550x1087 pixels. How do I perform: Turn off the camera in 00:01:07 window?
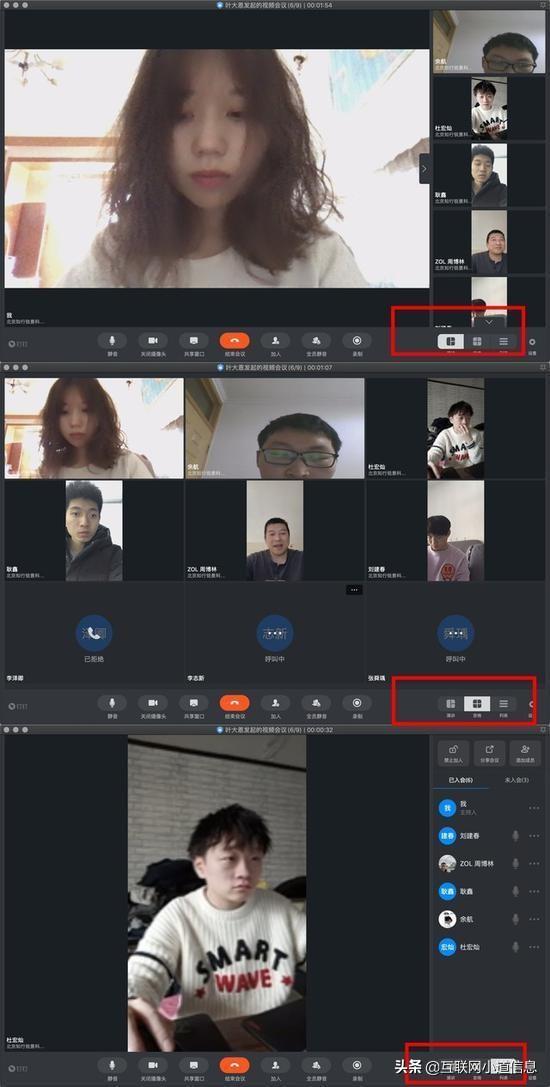point(153,704)
